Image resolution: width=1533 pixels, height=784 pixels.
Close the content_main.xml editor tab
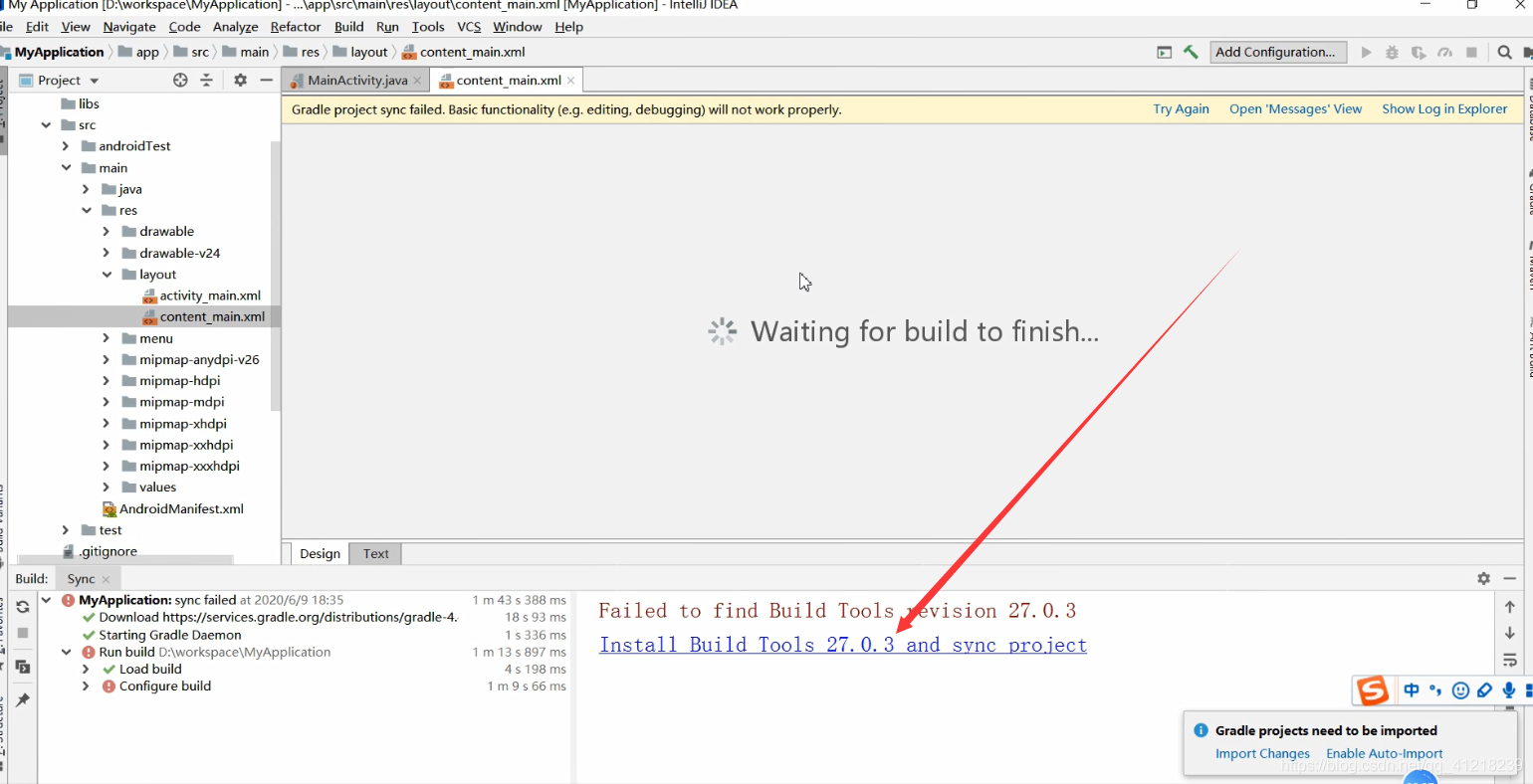coord(570,81)
